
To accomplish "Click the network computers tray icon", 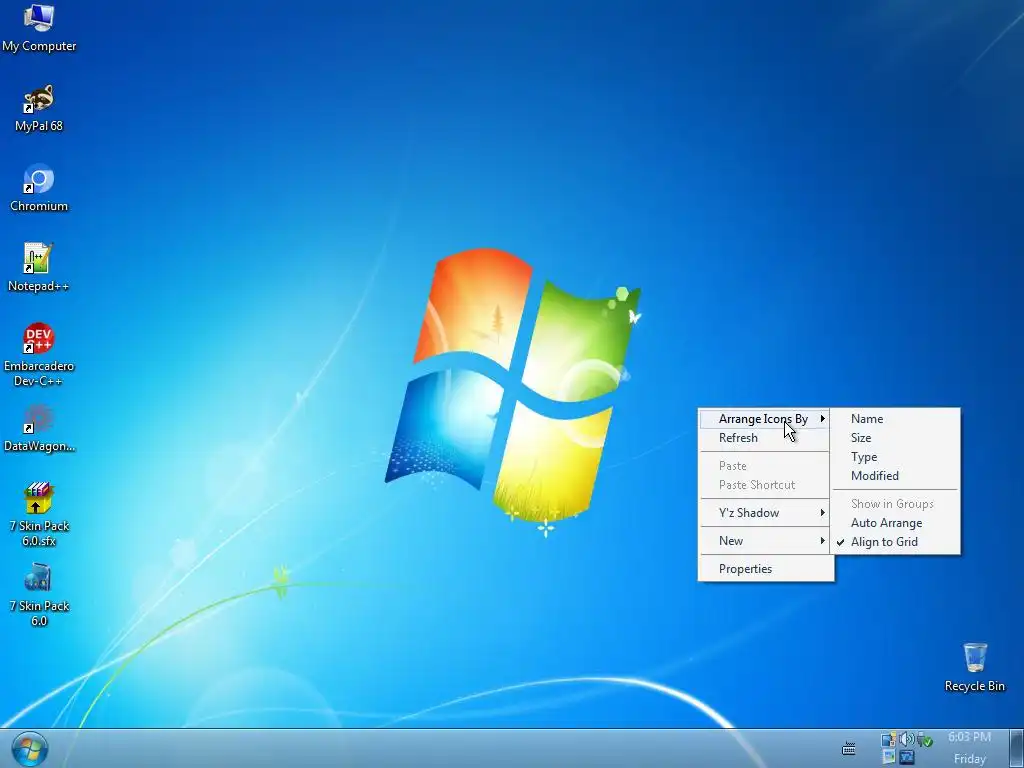I will (888, 740).
